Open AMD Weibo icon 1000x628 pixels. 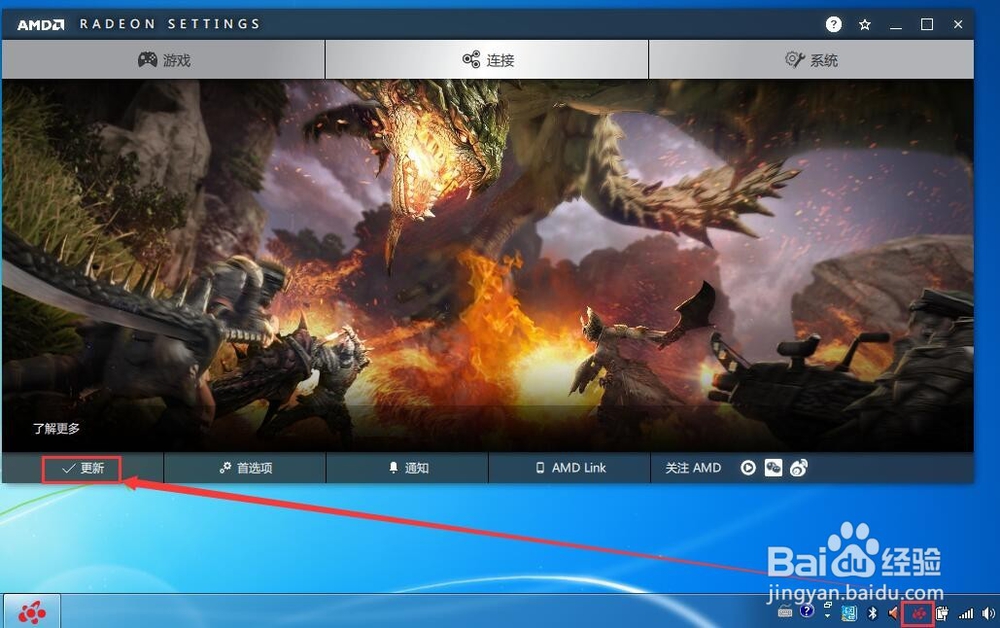(798, 468)
